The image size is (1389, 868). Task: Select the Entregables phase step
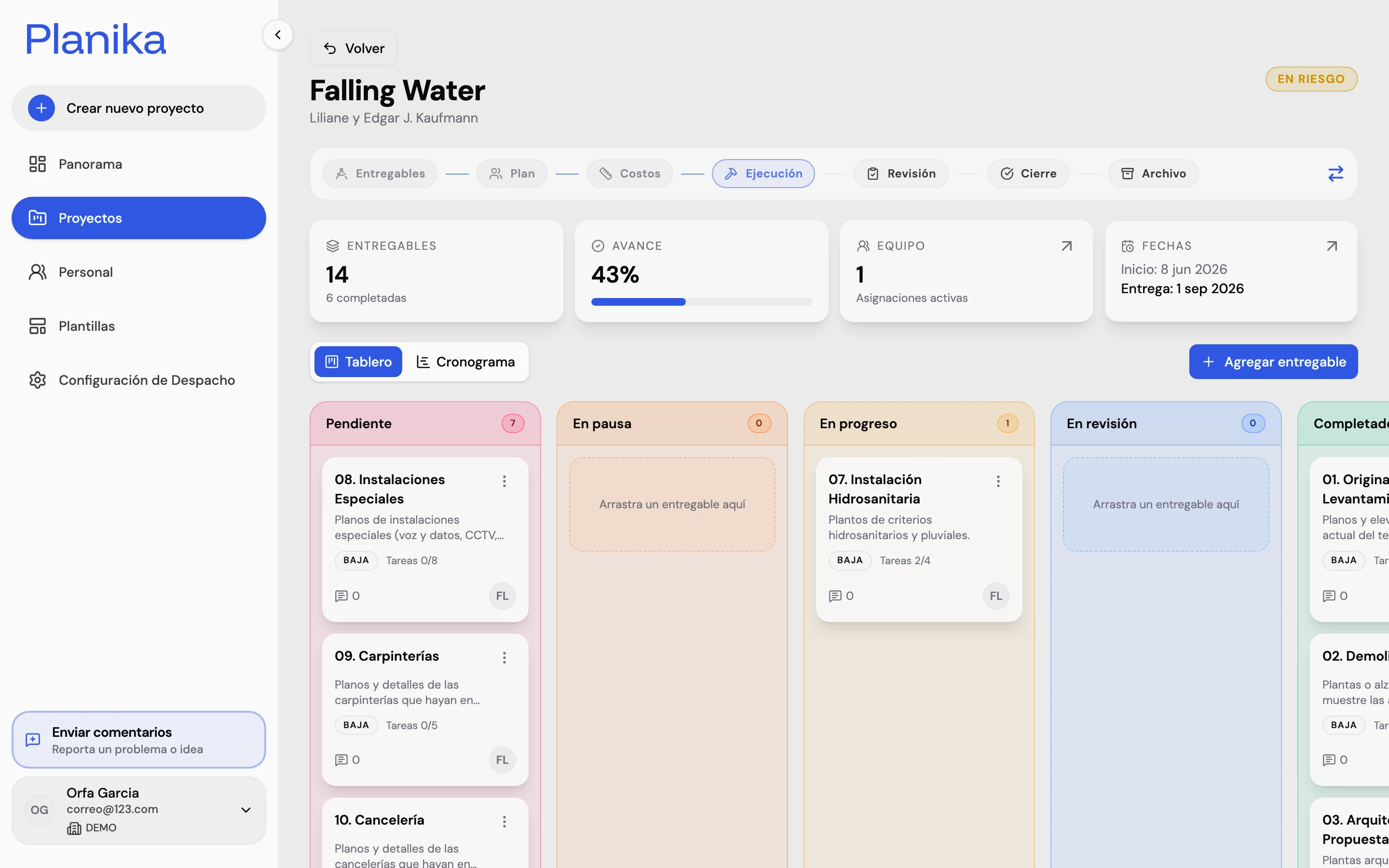(380, 174)
